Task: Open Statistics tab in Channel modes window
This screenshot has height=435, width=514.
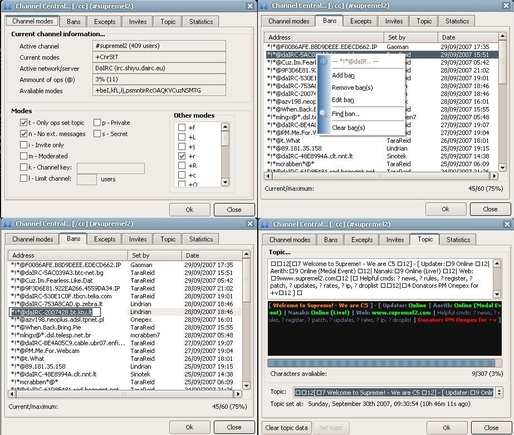Action: (x=201, y=22)
